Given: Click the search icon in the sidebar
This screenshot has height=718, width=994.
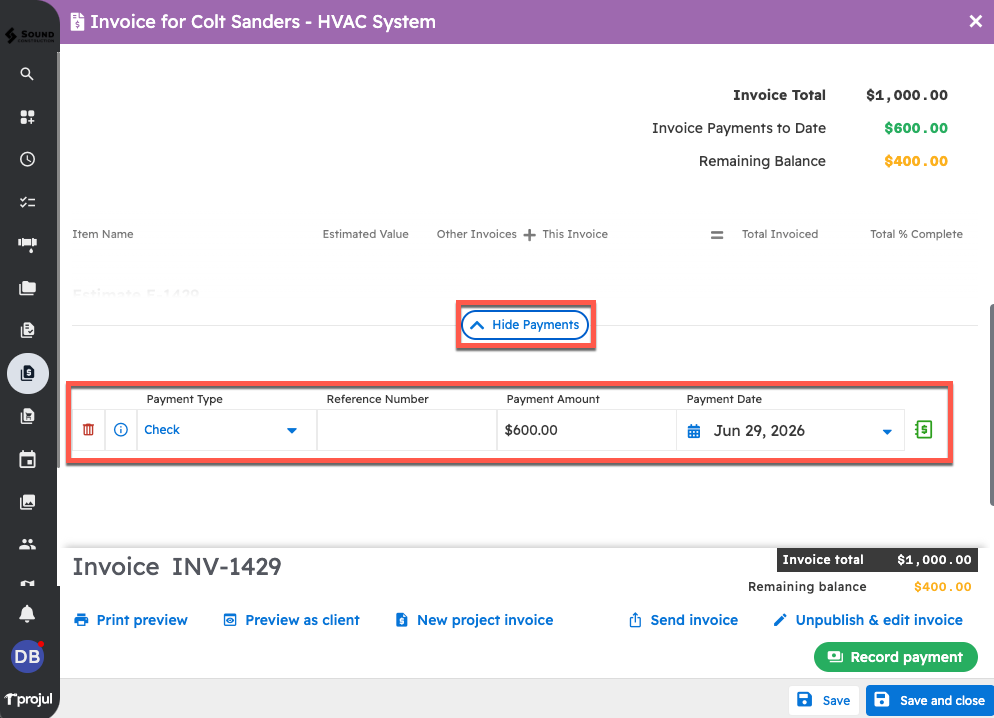Looking at the screenshot, I should tap(27, 74).
